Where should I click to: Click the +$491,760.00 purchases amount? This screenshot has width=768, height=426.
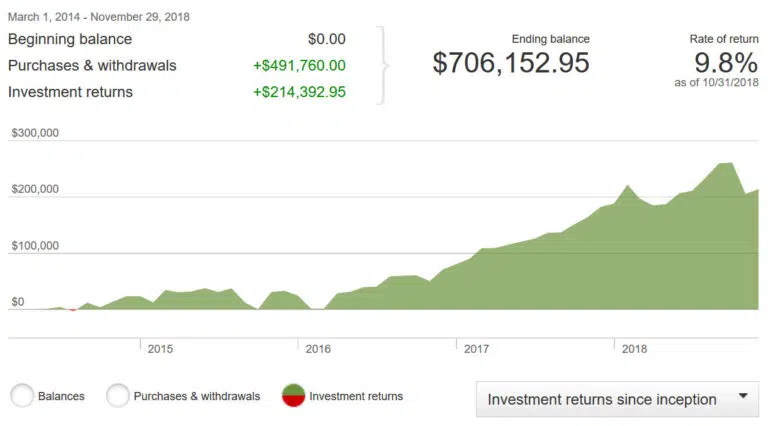tap(299, 66)
